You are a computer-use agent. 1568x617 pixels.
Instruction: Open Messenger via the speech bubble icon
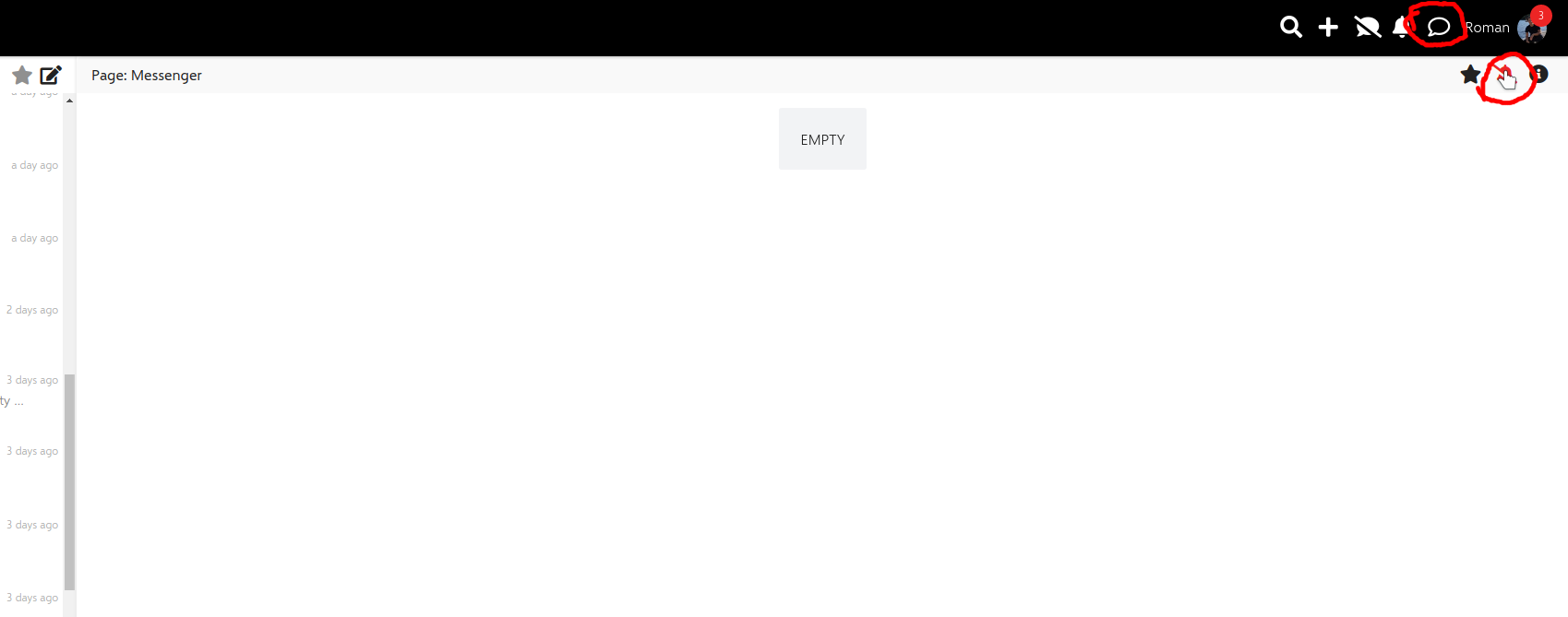click(x=1439, y=28)
